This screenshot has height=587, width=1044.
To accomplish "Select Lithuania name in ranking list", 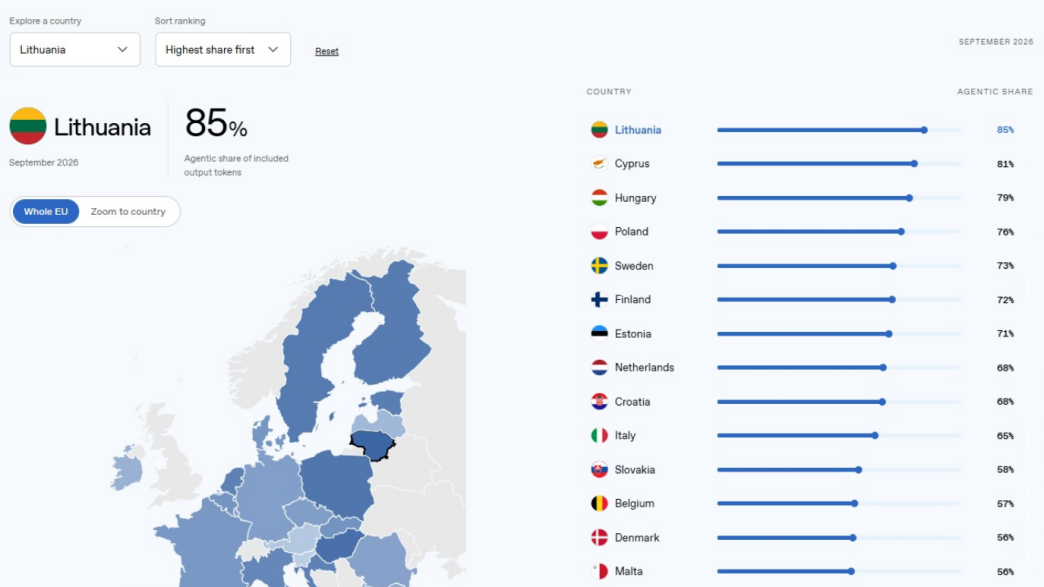I will click(638, 130).
